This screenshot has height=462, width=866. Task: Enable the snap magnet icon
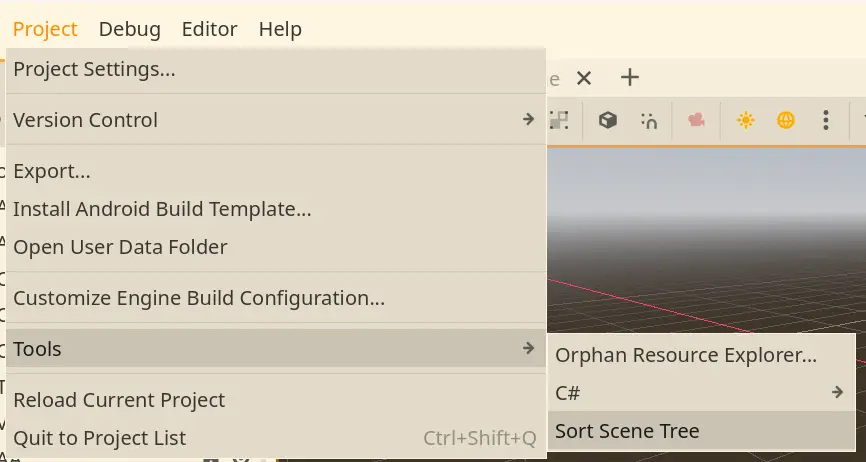[649, 120]
